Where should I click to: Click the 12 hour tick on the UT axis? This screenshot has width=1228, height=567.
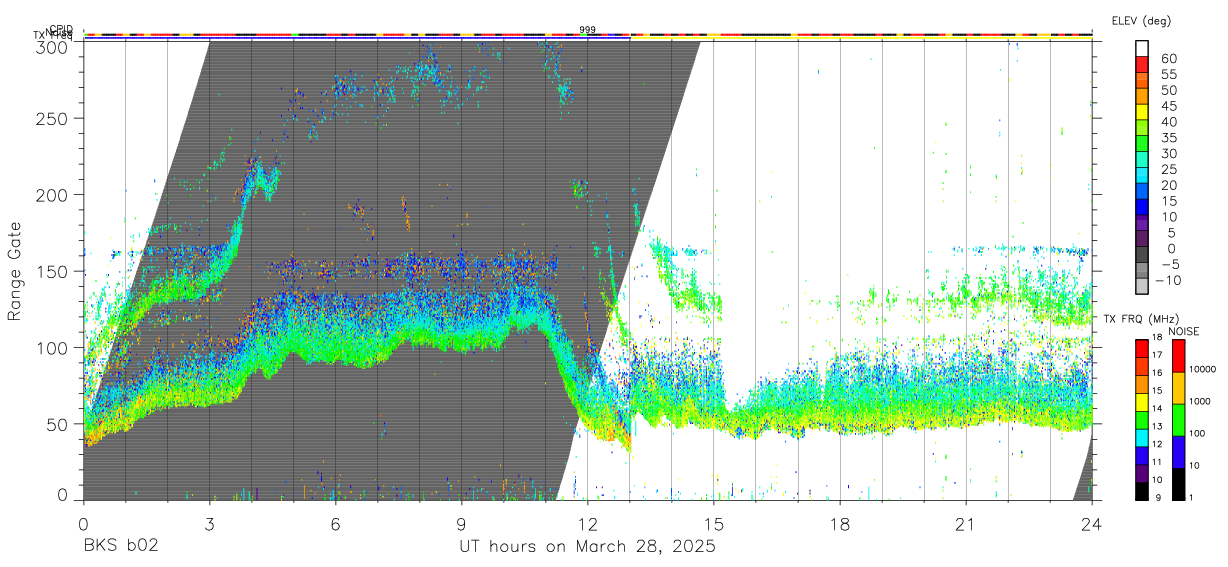tap(588, 524)
